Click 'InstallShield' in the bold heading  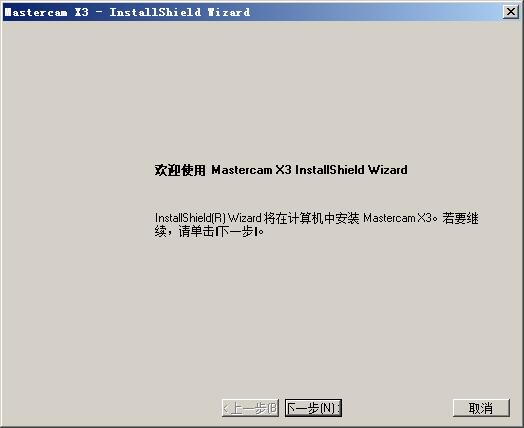point(330,170)
